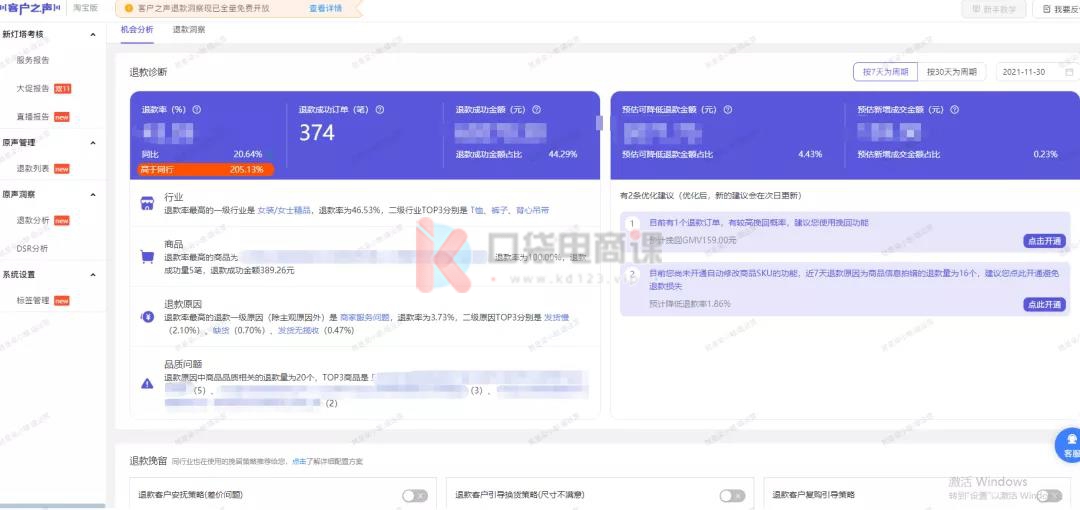Open help icon beside 退款成功金额 (元)
The image size is (1080, 510).
coord(537,110)
